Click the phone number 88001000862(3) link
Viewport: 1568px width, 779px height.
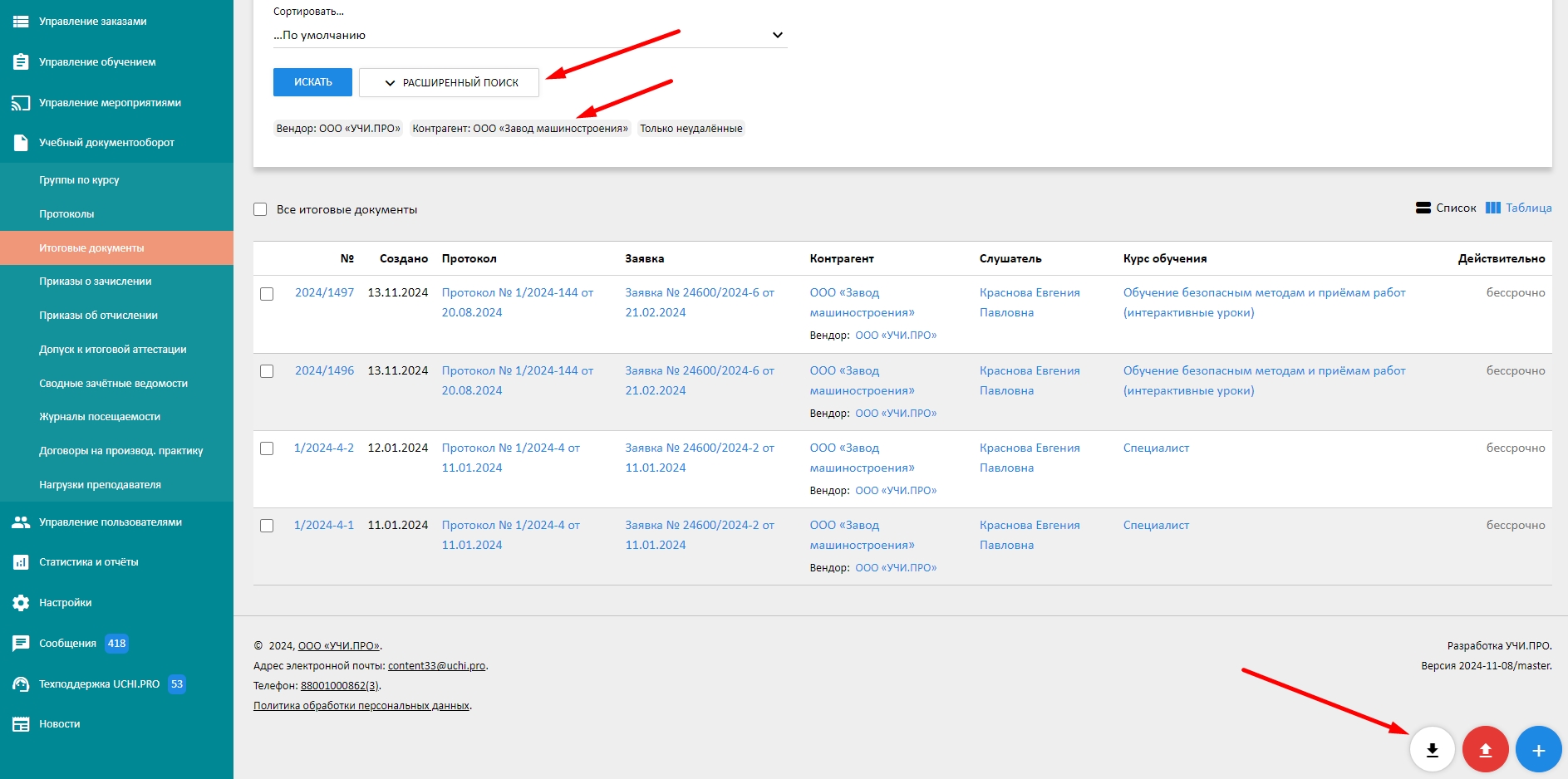[340, 686]
